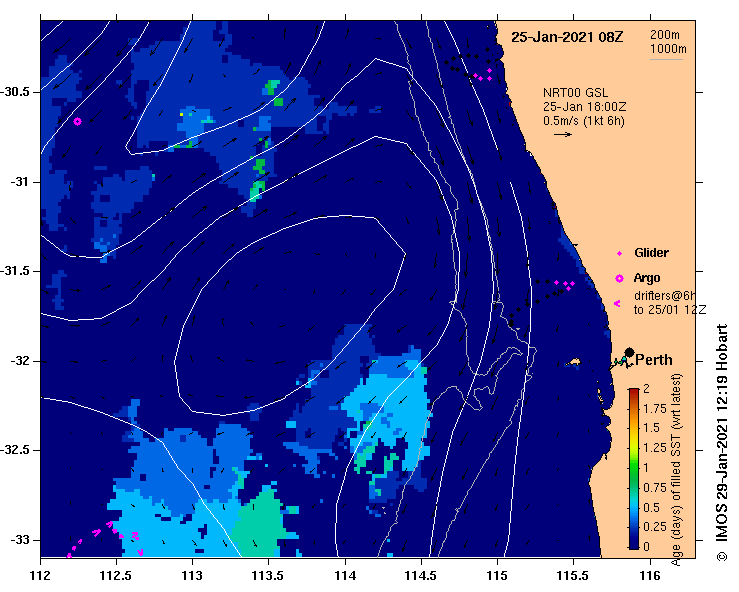The height and width of the screenshot is (592, 739).
Task: Click the longitude axis label "114"
Action: [345, 576]
